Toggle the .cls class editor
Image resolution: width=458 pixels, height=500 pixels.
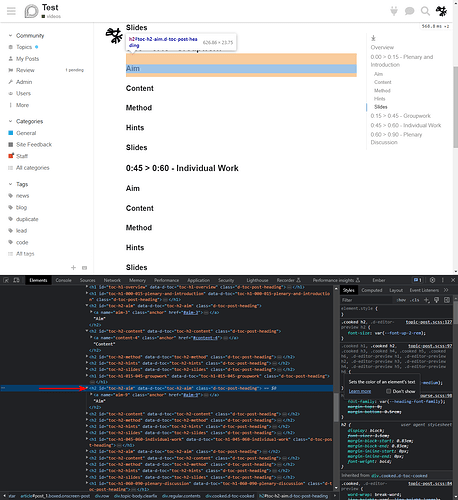415,300
